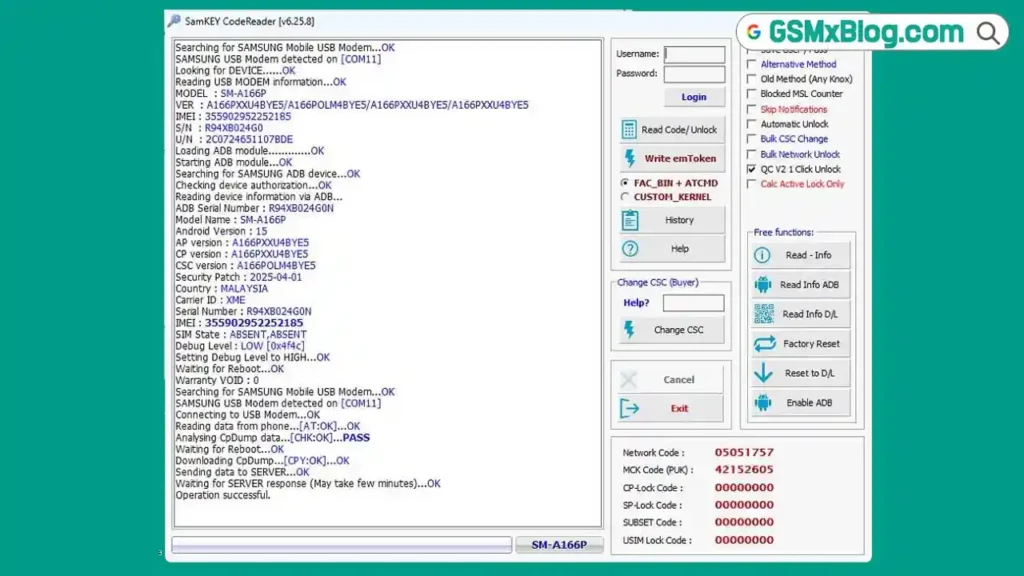
Task: Click the Help? link in Change CSC
Action: point(636,303)
